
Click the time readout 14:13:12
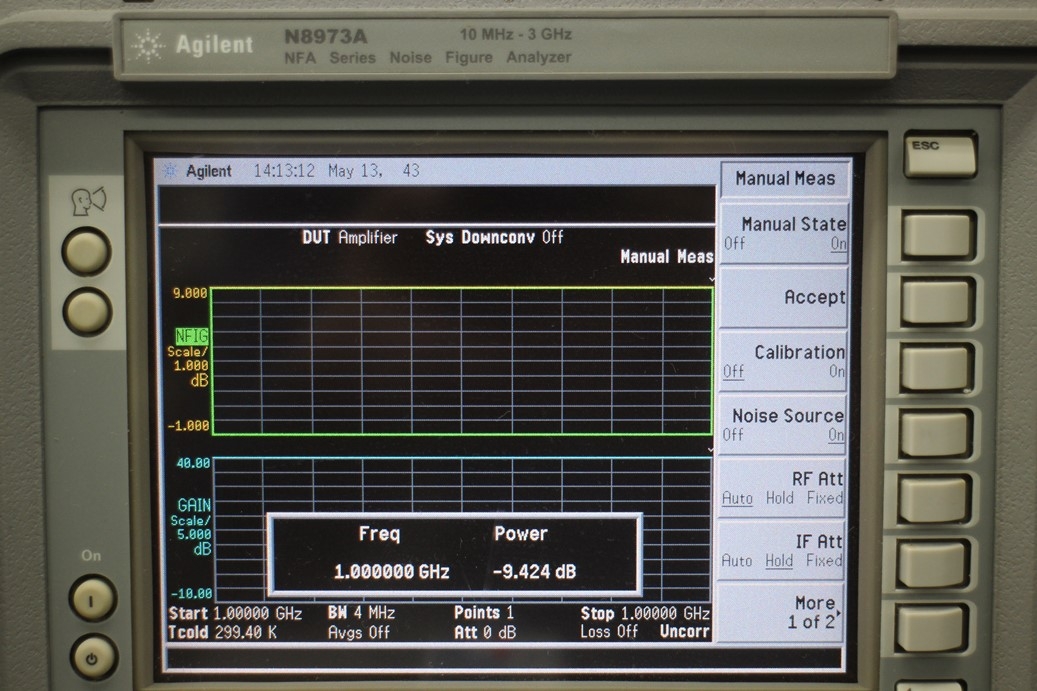(x=284, y=171)
